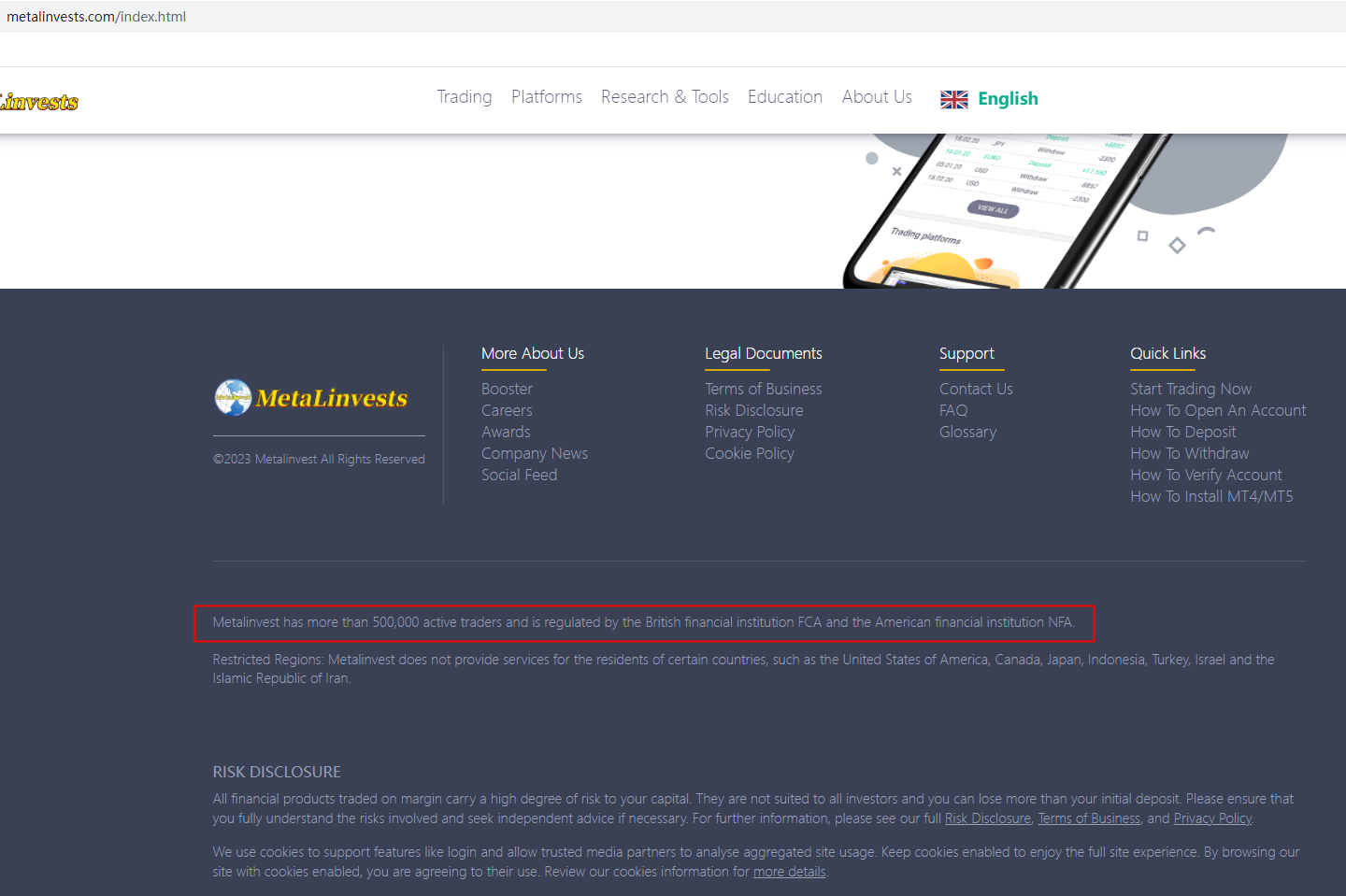Click the 'More About Us' heading
The image size is (1346, 896).
tap(533, 353)
